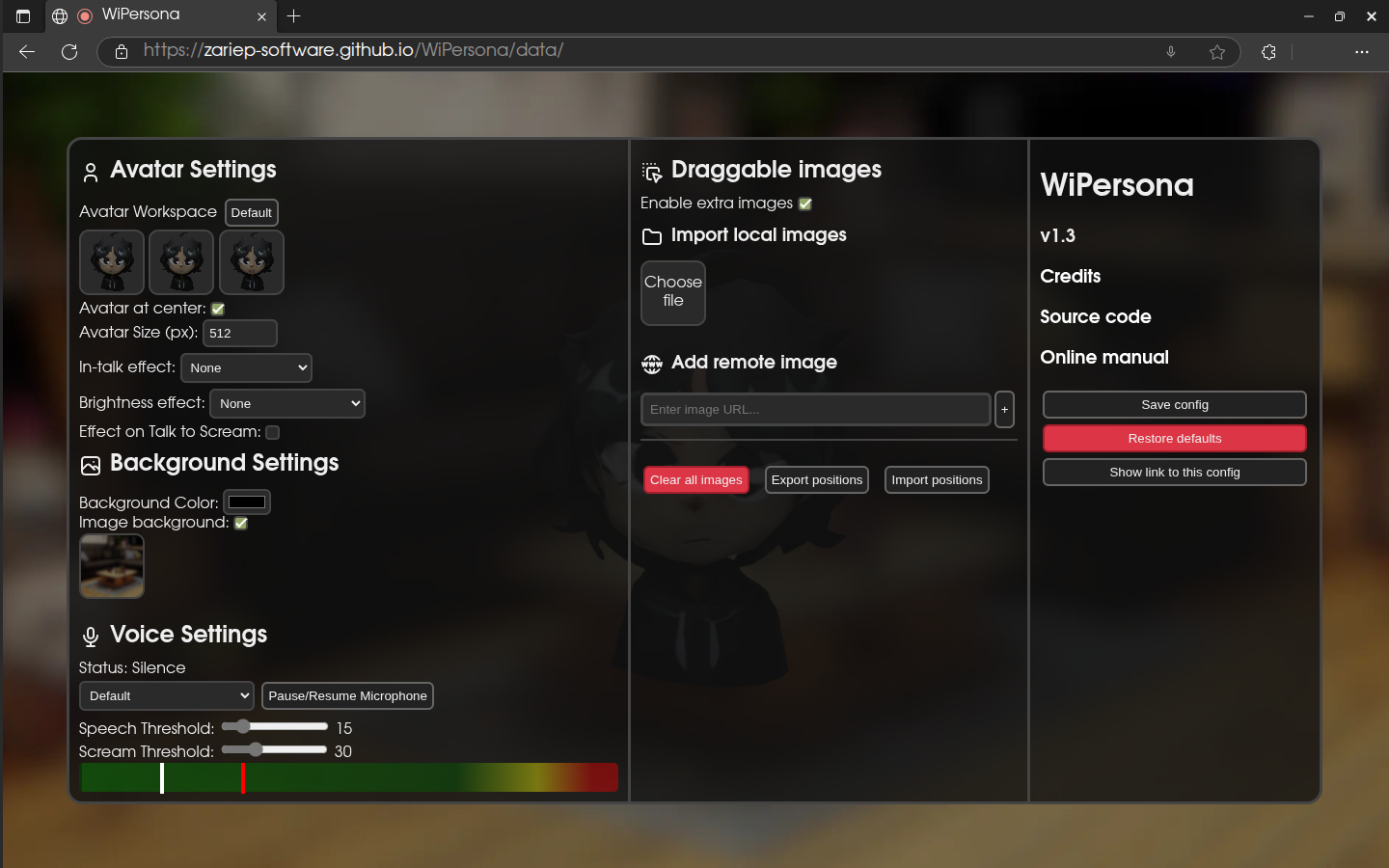Image resolution: width=1389 pixels, height=868 pixels.
Task: Click the Import local images folder icon
Action: 652,237
